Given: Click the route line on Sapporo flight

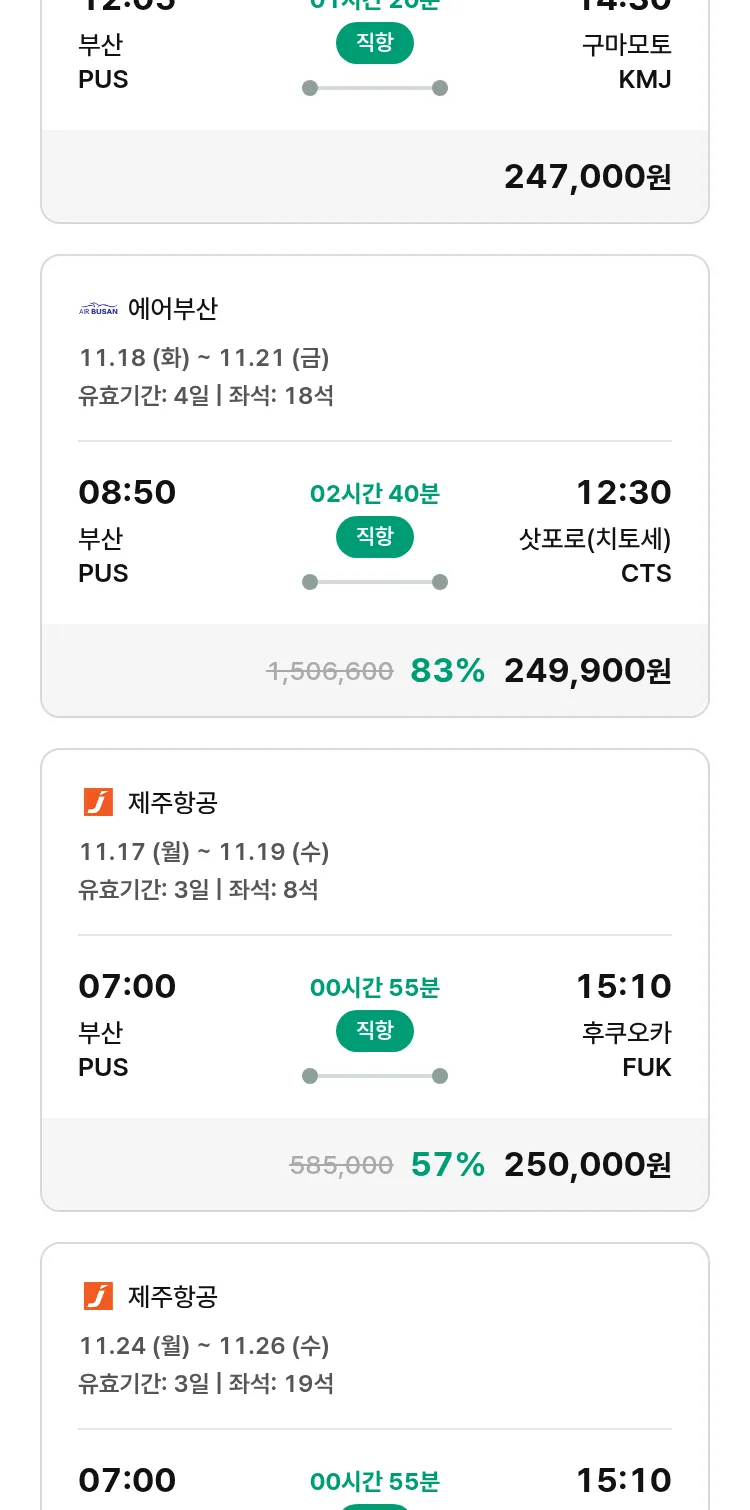Looking at the screenshot, I should tap(375, 582).
